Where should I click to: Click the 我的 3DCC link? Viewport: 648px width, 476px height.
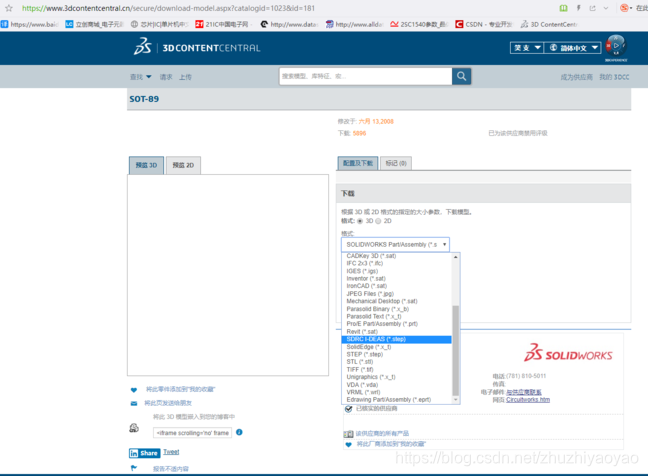pos(614,77)
